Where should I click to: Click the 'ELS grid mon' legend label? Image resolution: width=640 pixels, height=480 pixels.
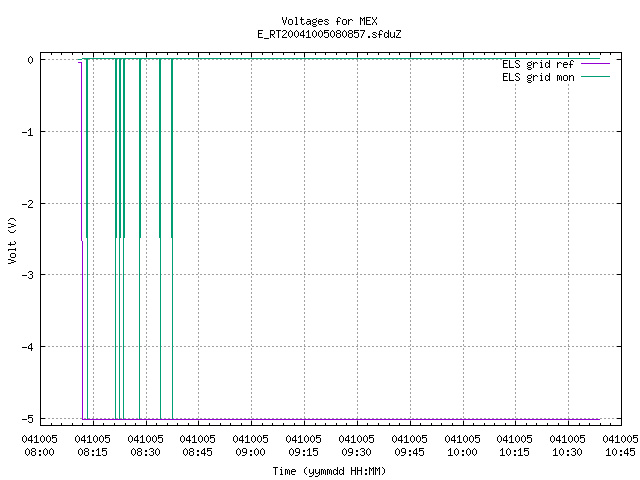(538, 77)
